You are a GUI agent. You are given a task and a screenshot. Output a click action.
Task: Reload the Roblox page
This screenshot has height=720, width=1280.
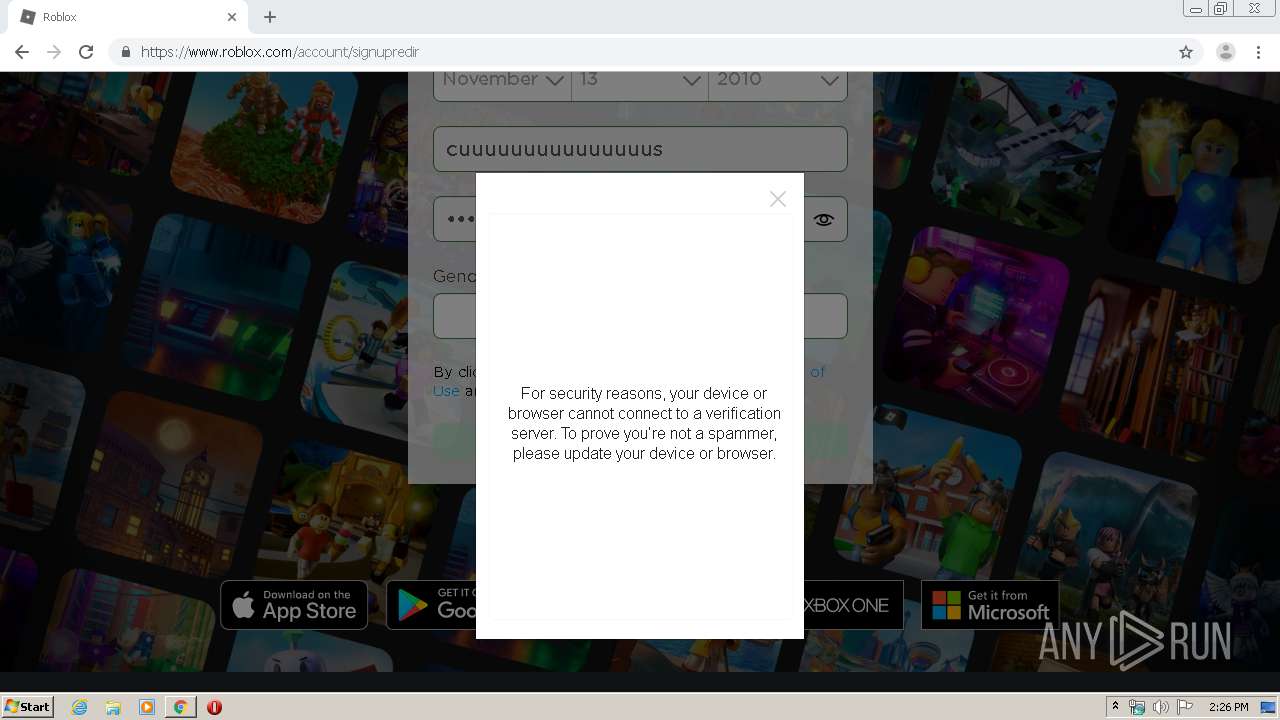tap(86, 52)
